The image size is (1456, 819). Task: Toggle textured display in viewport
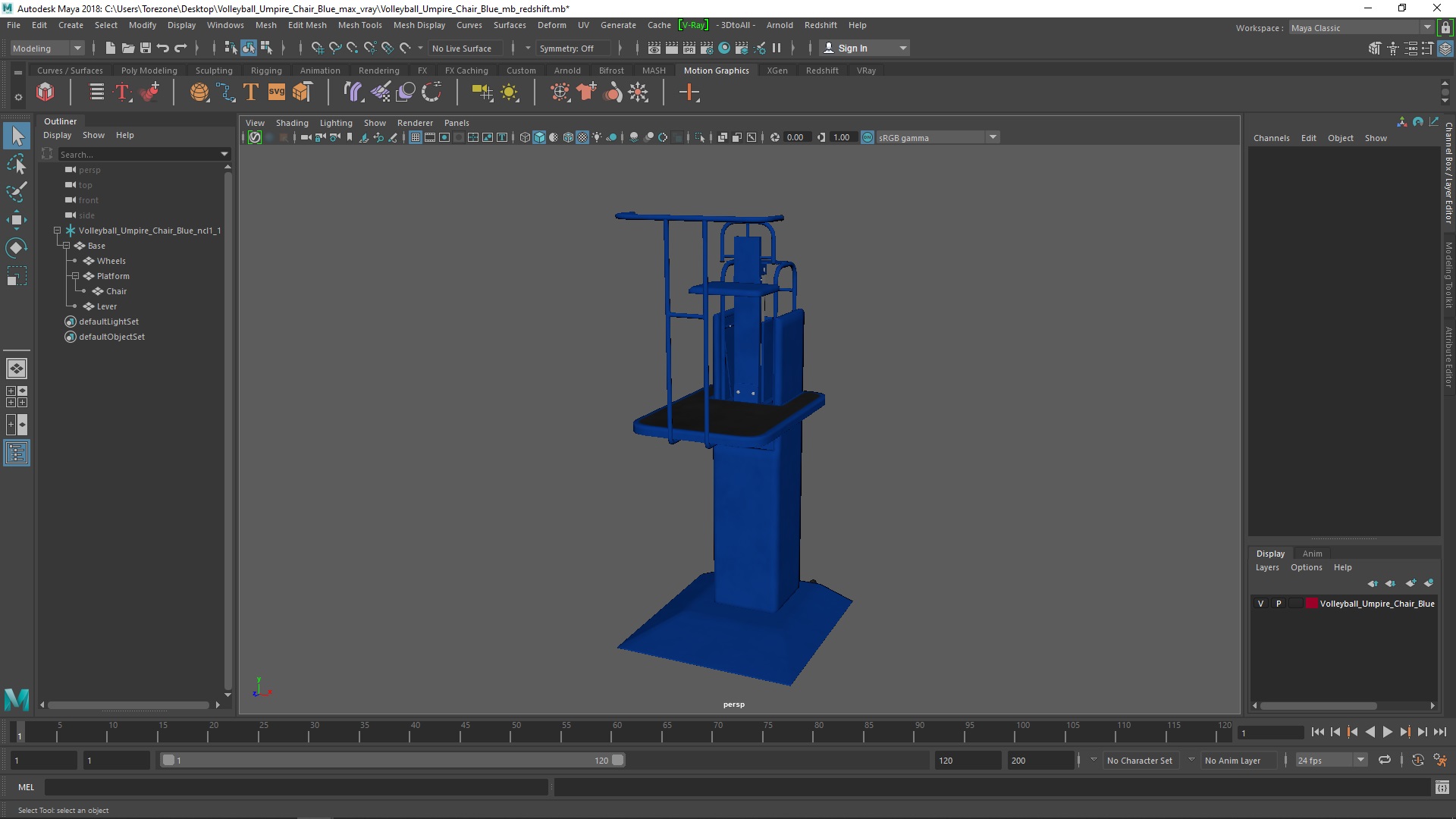[582, 137]
